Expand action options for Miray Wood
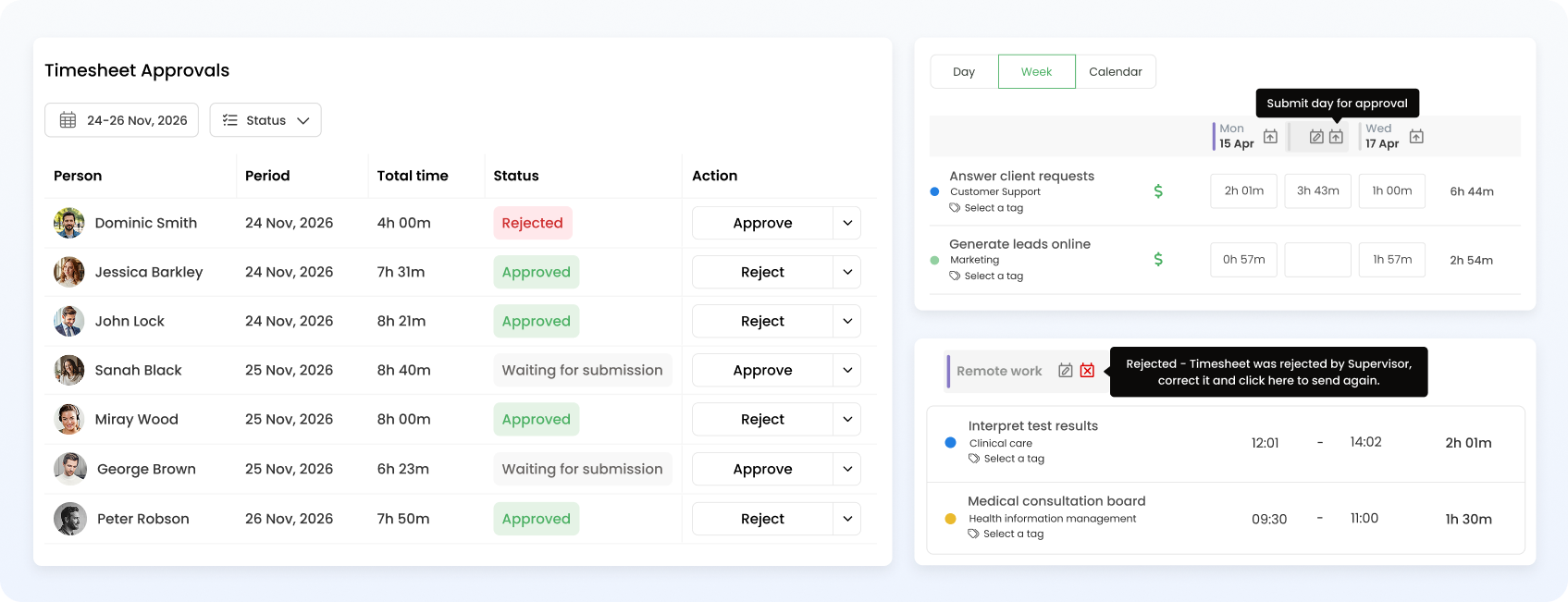 tap(847, 419)
